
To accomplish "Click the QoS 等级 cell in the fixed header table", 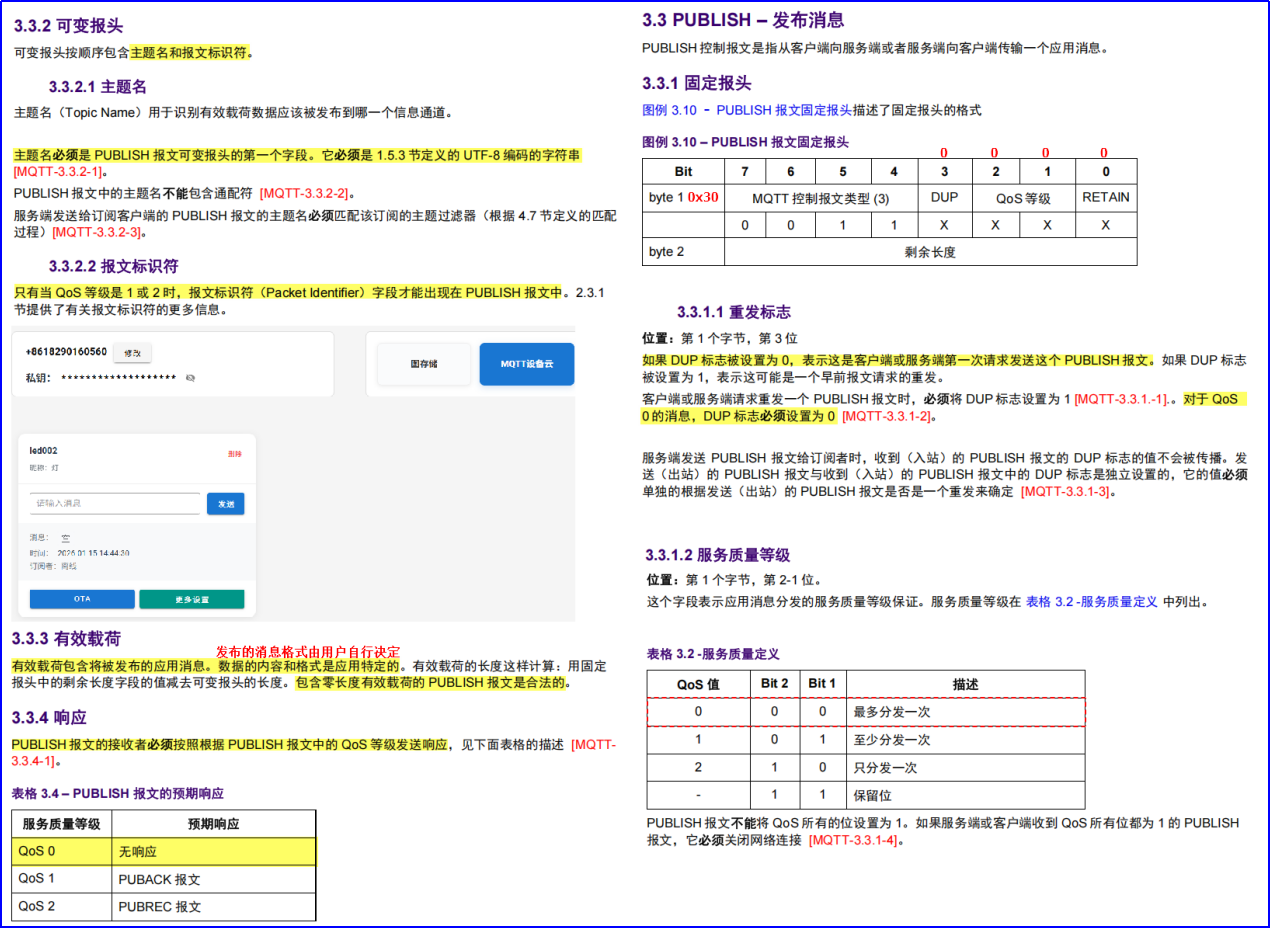I will (1022, 198).
